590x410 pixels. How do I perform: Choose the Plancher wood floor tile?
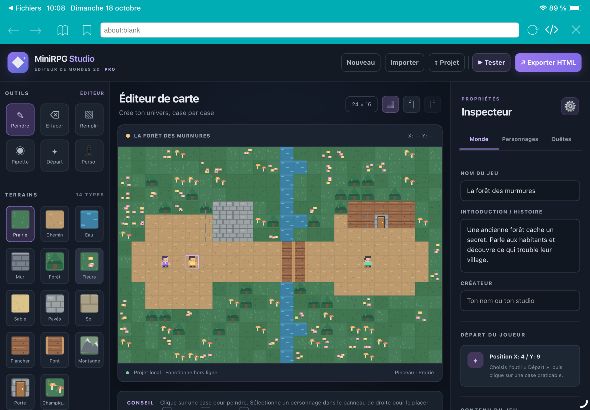(x=20, y=350)
